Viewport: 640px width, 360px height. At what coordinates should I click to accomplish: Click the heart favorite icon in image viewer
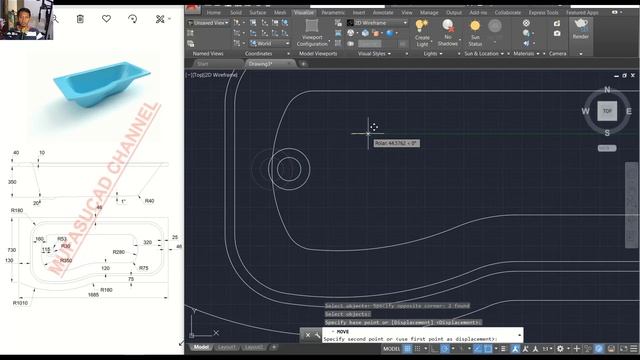(x=107, y=19)
